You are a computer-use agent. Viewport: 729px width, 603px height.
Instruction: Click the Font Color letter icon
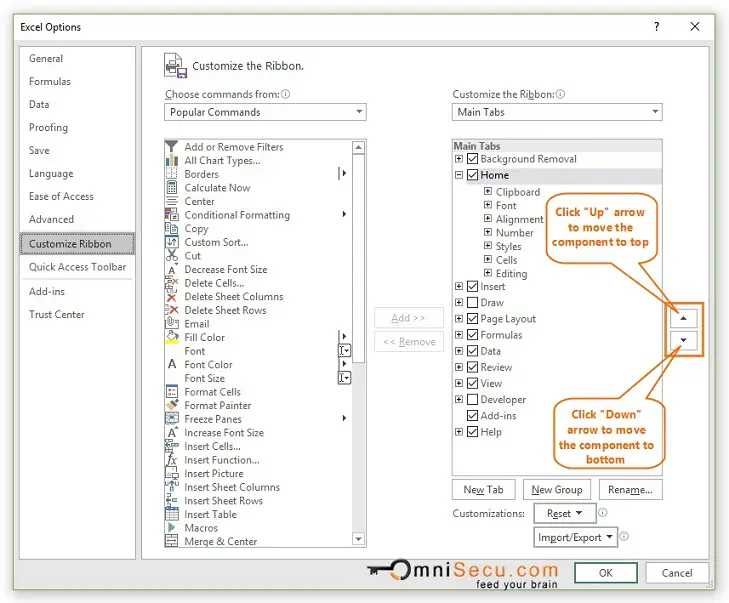click(172, 364)
